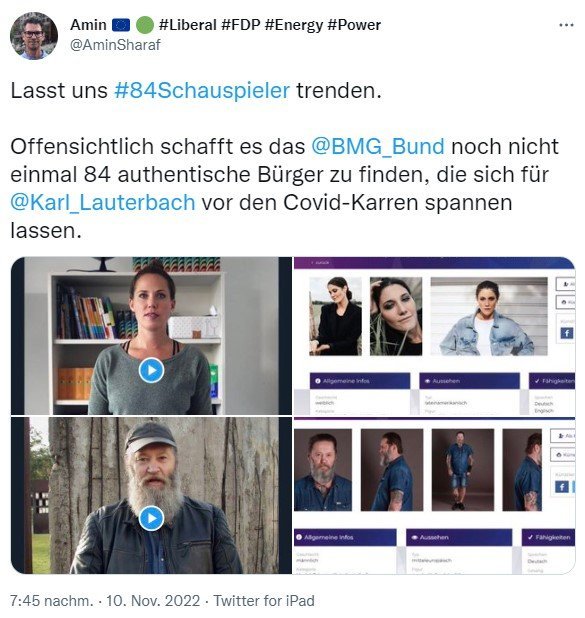Screen dimensions: 585x618
Task: Click the Twitter for iPad source label
Action: tap(264, 601)
